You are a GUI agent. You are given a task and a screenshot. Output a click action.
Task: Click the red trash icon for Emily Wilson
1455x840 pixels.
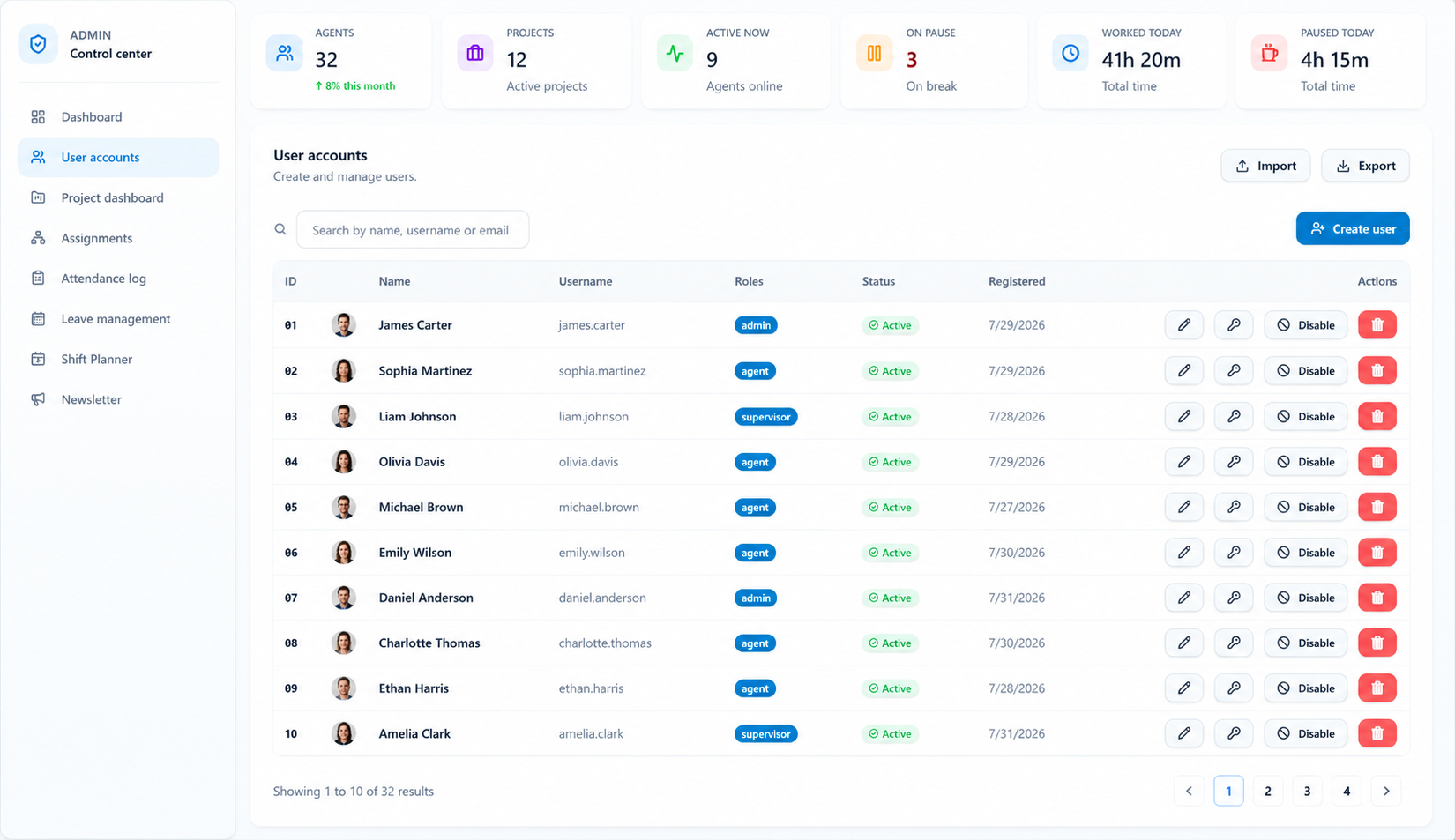1377,553
